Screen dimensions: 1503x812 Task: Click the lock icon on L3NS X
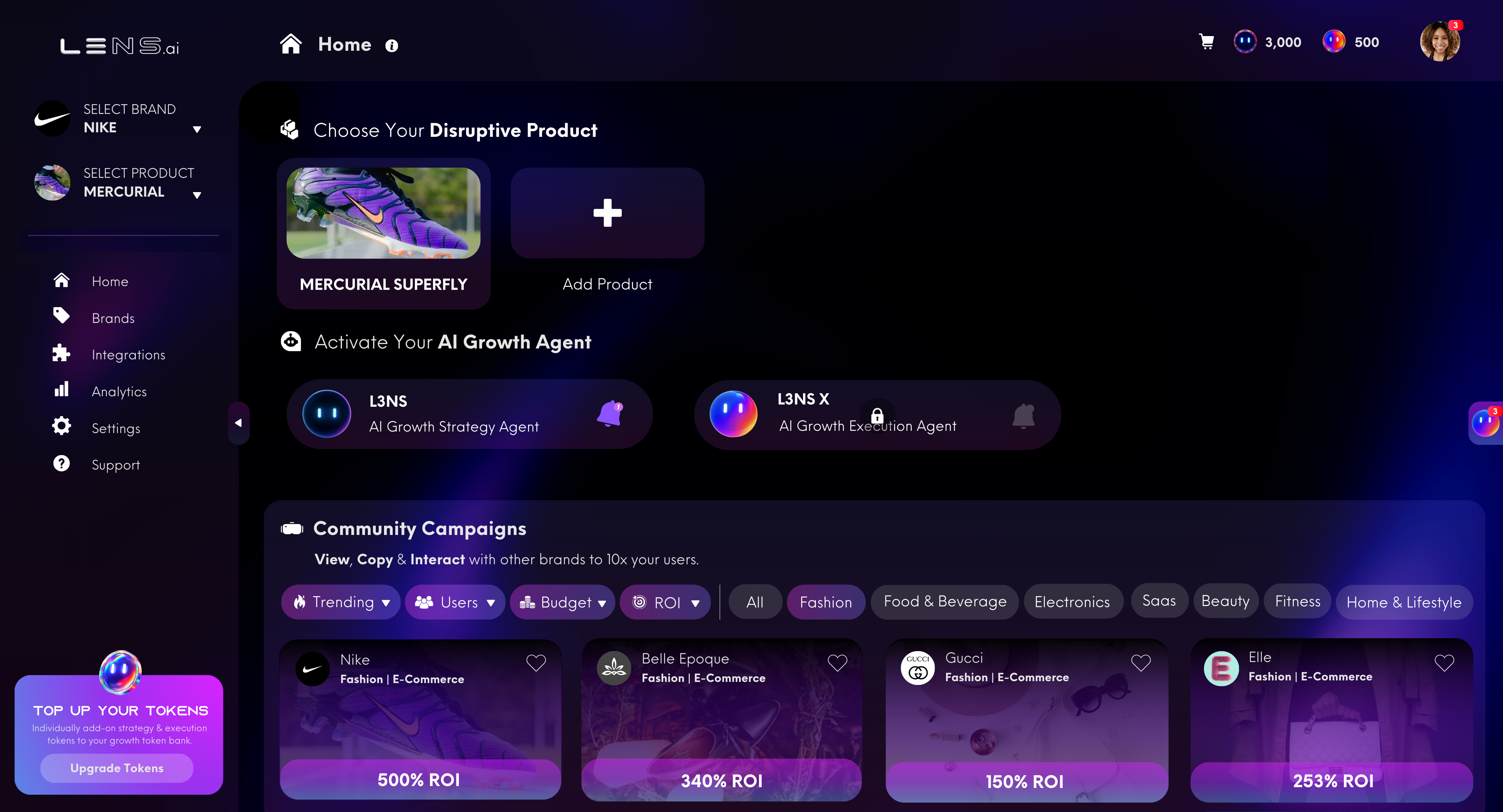click(x=877, y=415)
